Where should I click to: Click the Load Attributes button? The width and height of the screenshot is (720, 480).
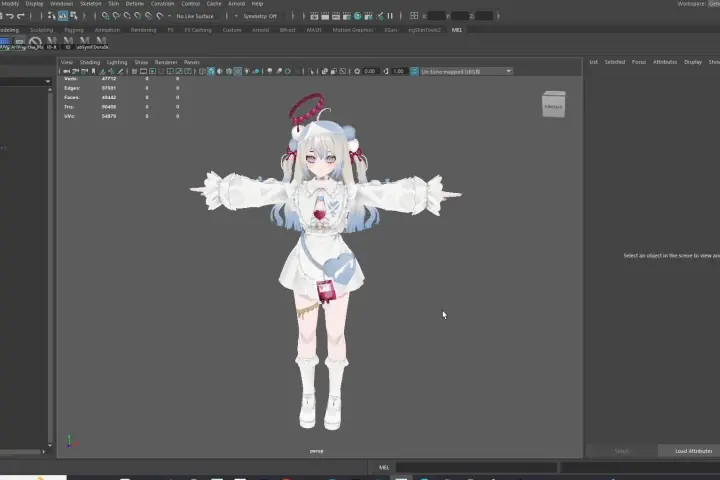pyautogui.click(x=693, y=451)
